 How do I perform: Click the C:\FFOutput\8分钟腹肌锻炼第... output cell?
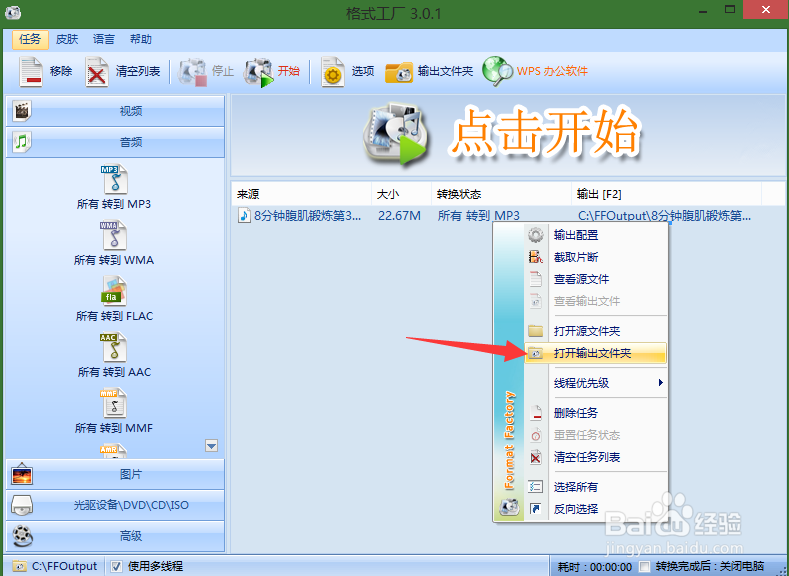(x=664, y=216)
